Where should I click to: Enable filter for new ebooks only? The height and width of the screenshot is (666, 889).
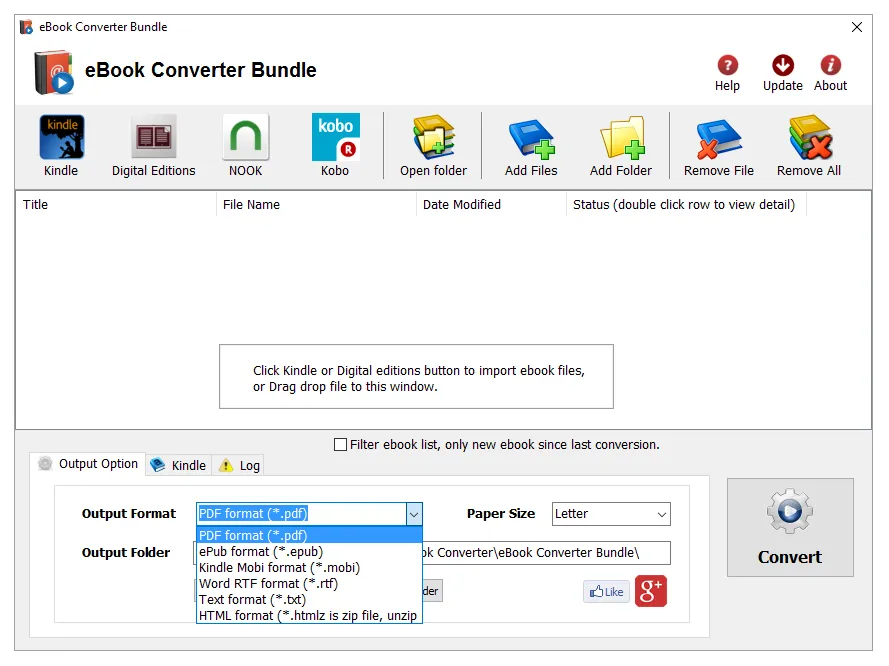coord(340,444)
